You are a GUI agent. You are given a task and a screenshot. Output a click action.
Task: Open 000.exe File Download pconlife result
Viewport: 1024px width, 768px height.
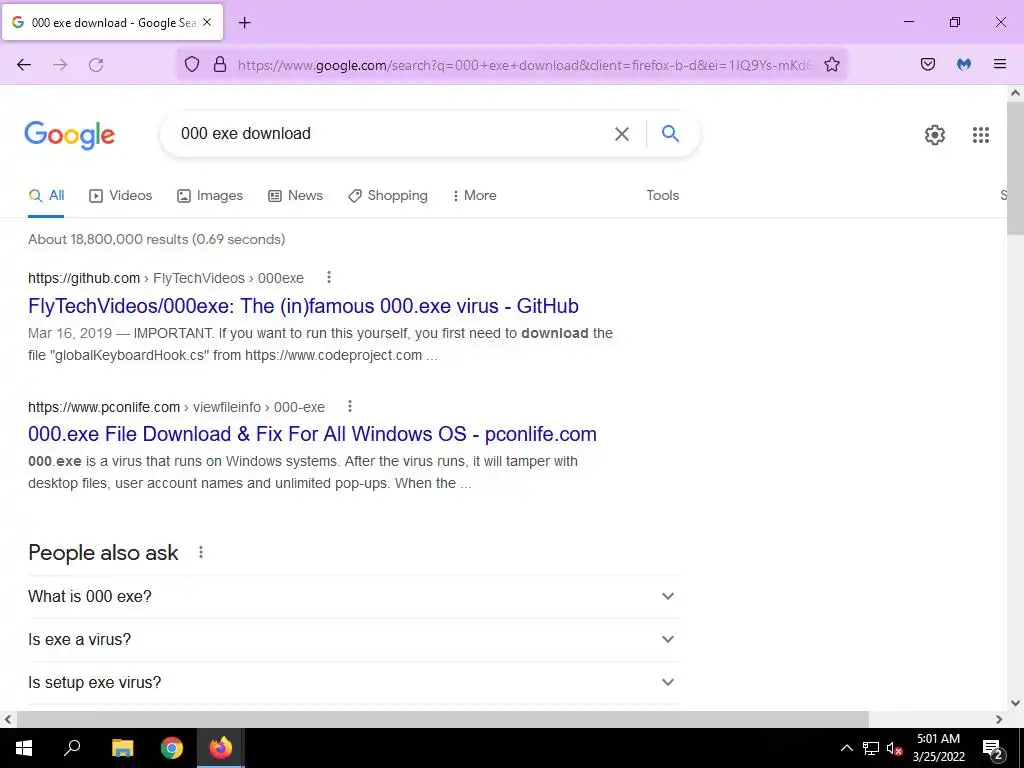[x=312, y=434]
